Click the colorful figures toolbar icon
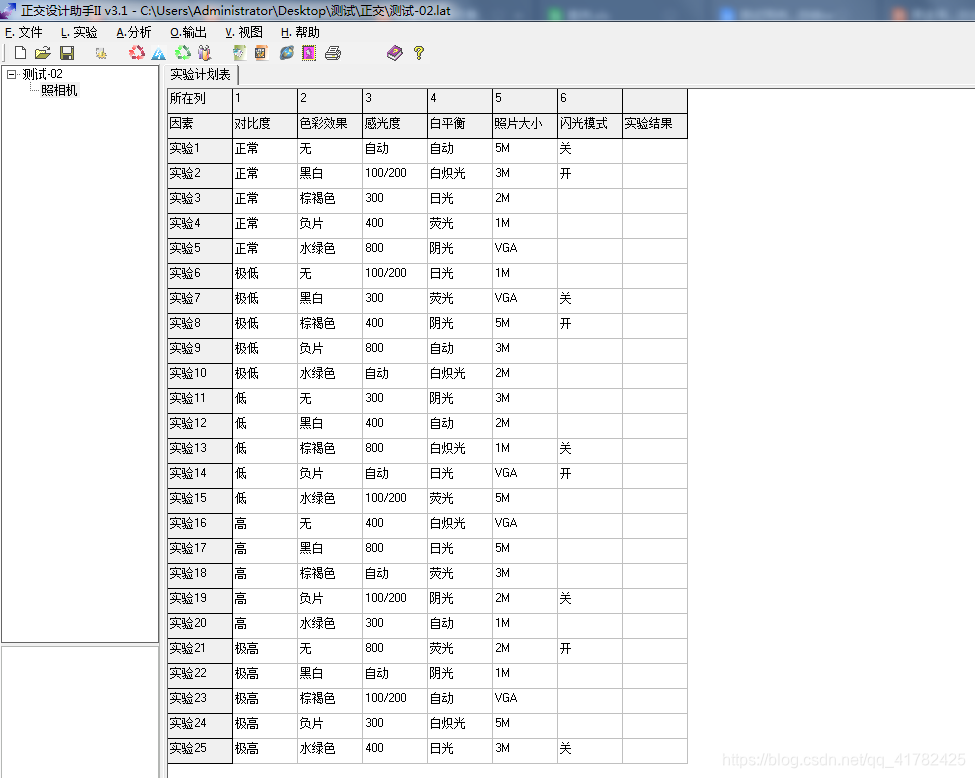 pyautogui.click(x=205, y=53)
